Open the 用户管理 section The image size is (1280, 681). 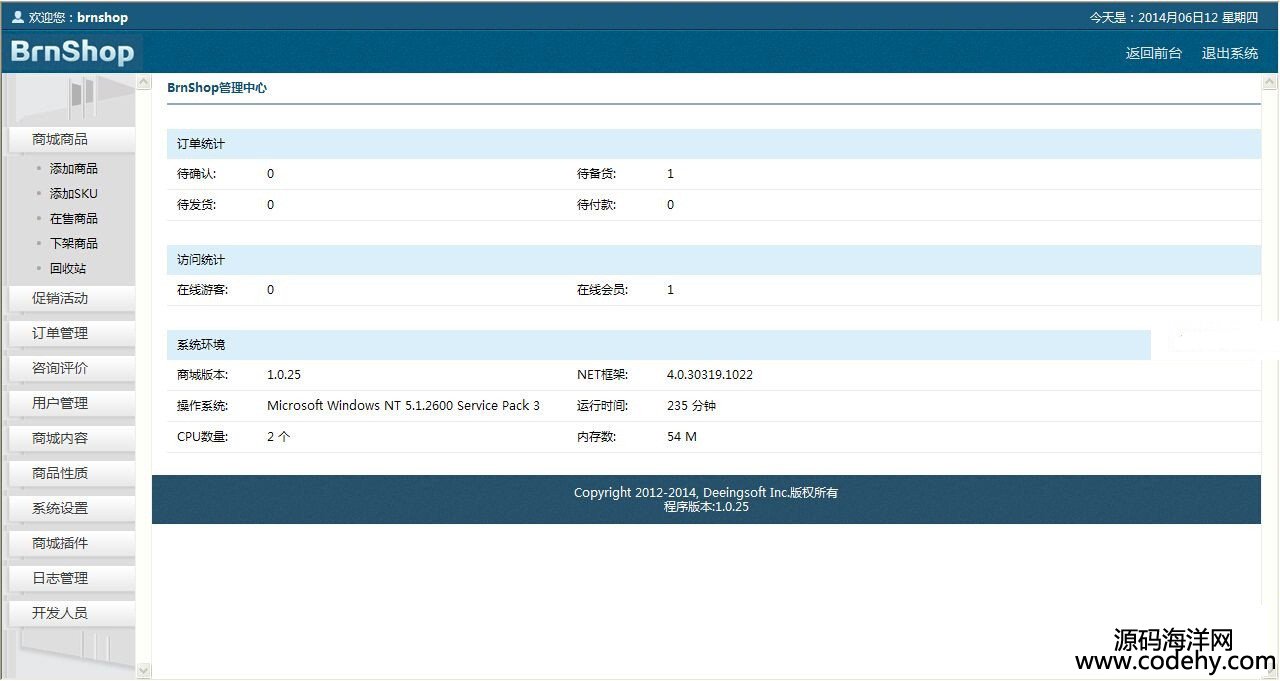pyautogui.click(x=60, y=403)
